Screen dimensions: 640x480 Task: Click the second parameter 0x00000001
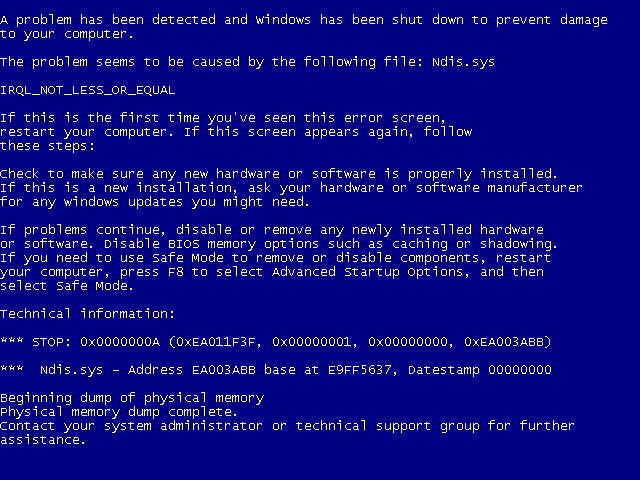[x=314, y=342]
